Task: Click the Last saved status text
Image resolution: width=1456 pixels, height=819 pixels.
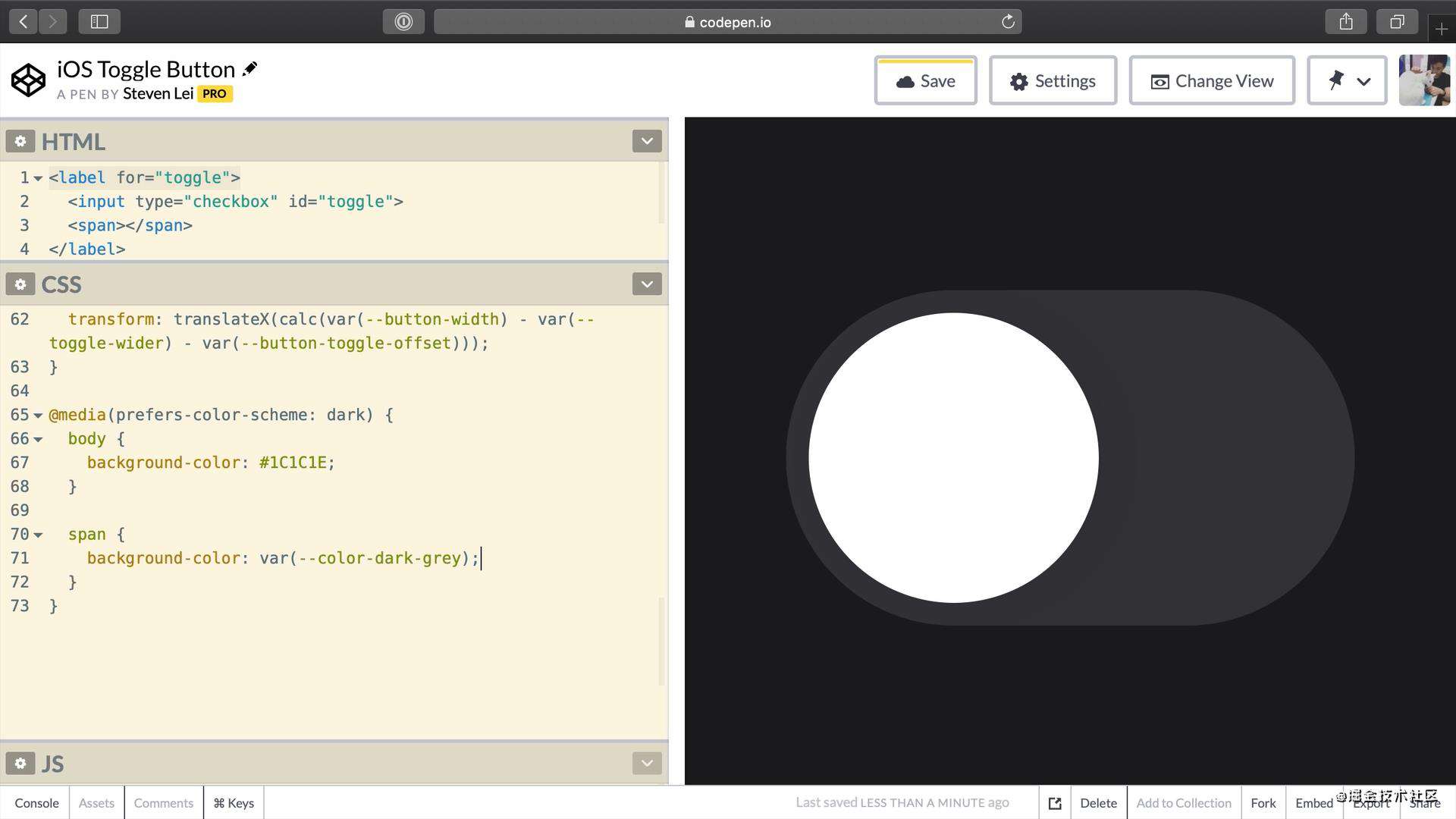Action: point(902,802)
